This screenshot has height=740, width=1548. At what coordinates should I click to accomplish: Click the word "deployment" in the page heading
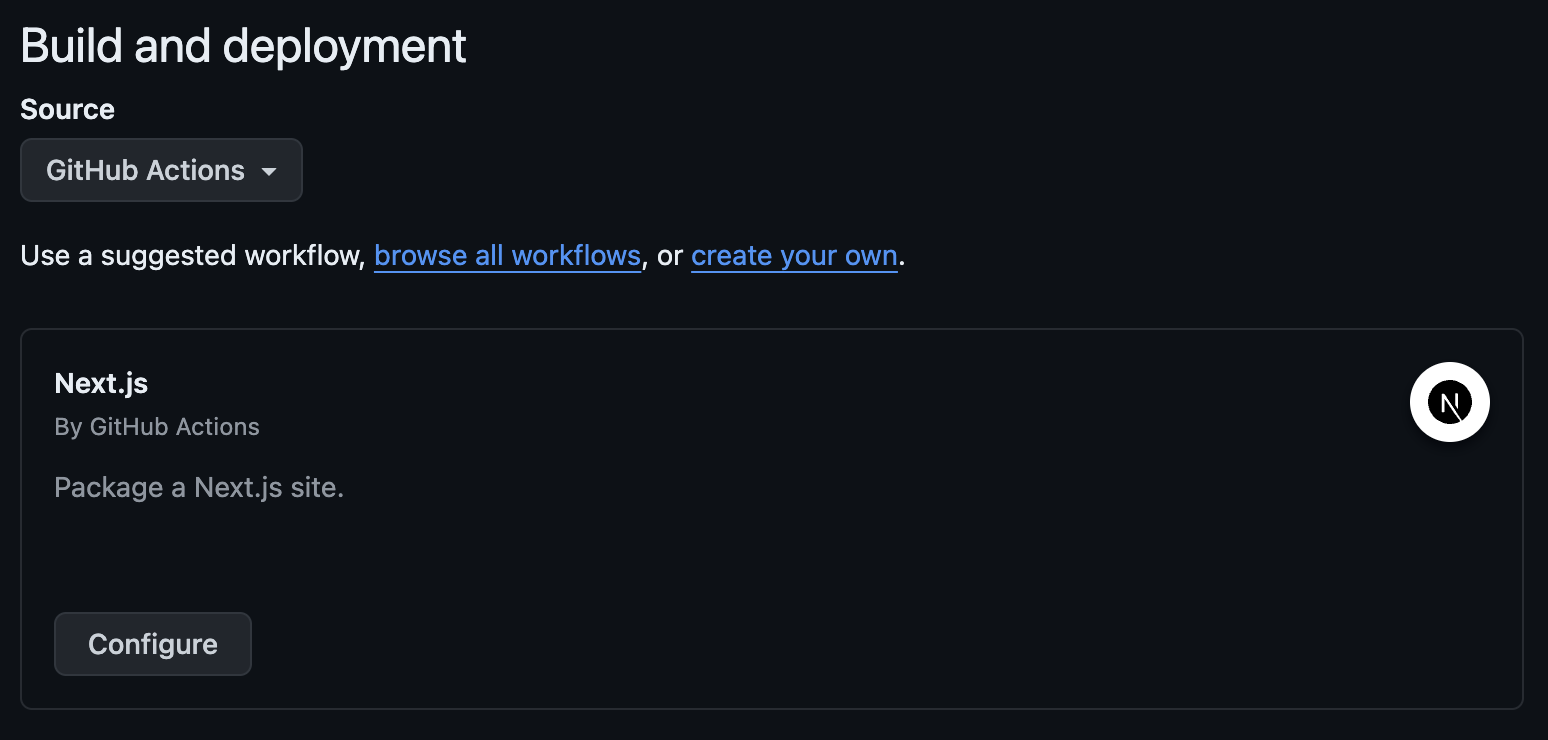click(x=344, y=46)
